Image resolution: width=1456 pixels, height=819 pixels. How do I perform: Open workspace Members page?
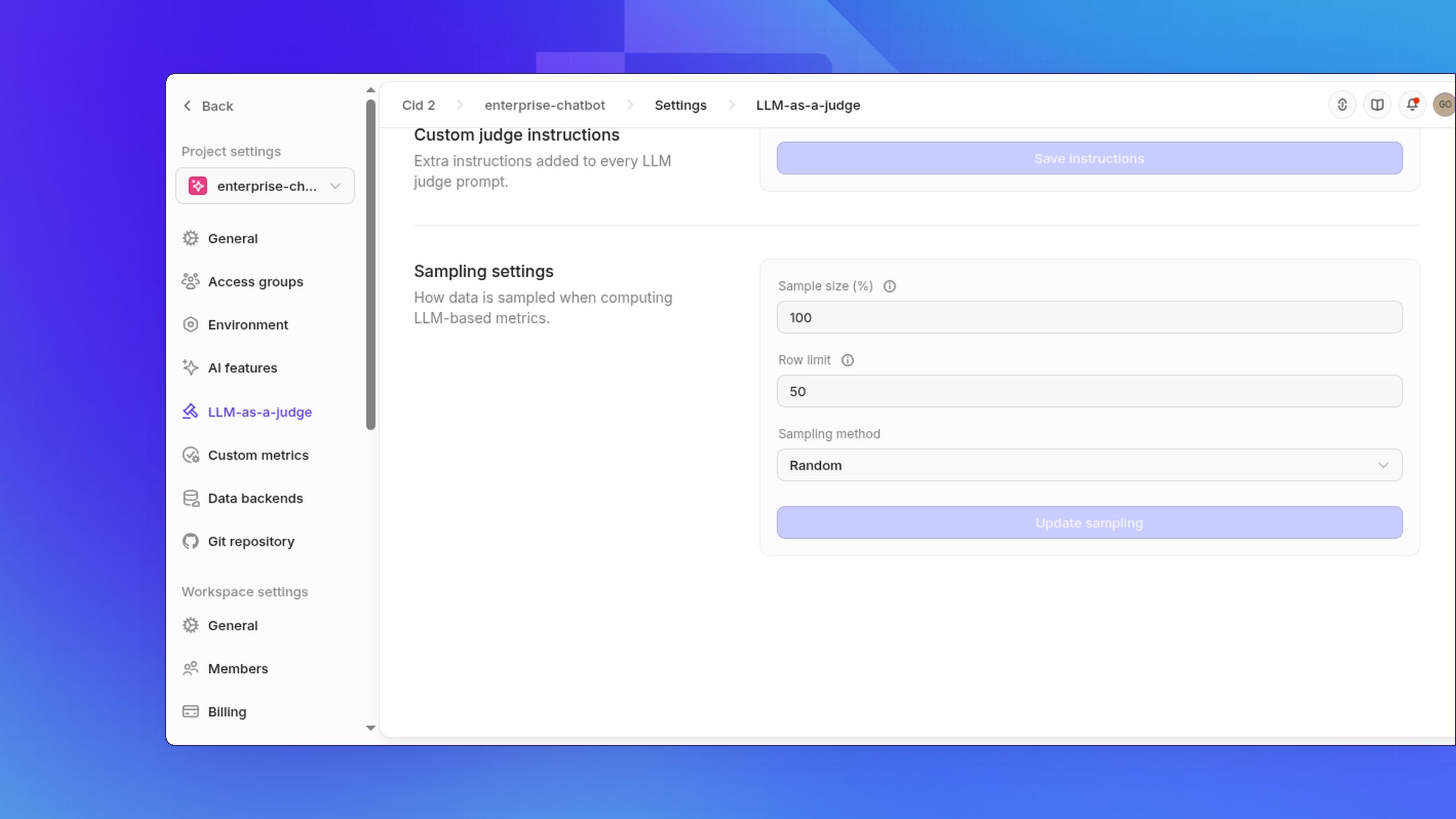click(x=238, y=669)
